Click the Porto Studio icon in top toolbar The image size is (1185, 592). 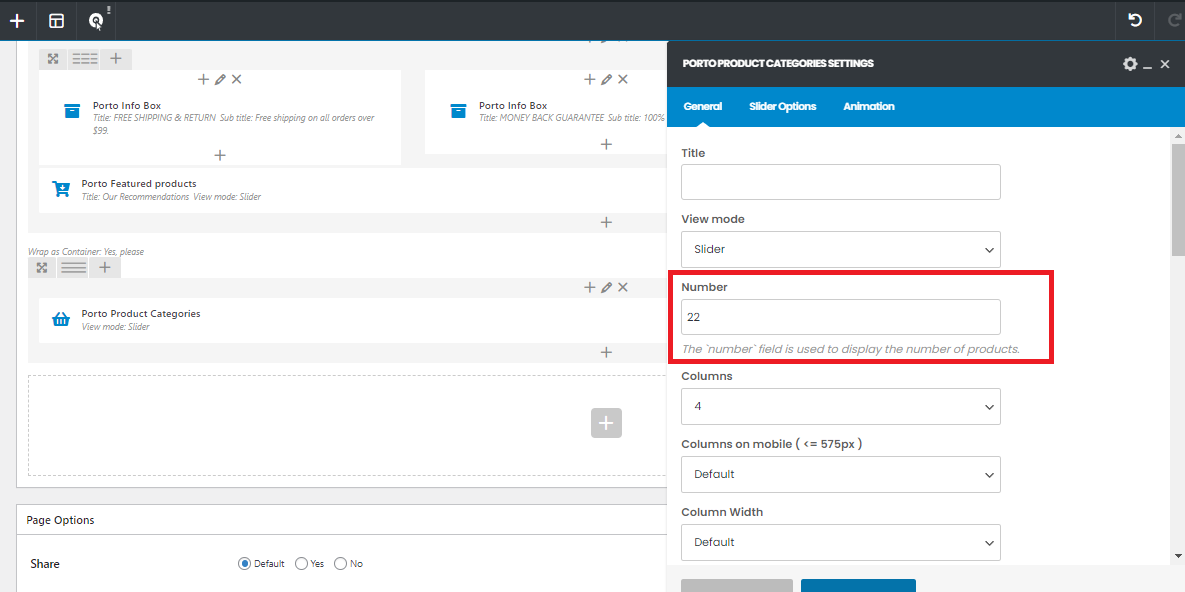(96, 20)
